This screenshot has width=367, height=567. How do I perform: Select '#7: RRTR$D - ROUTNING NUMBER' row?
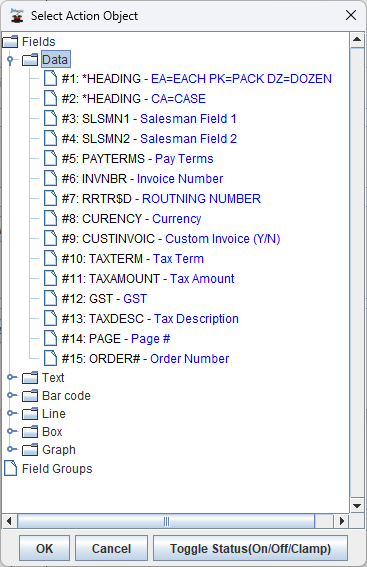point(161,199)
